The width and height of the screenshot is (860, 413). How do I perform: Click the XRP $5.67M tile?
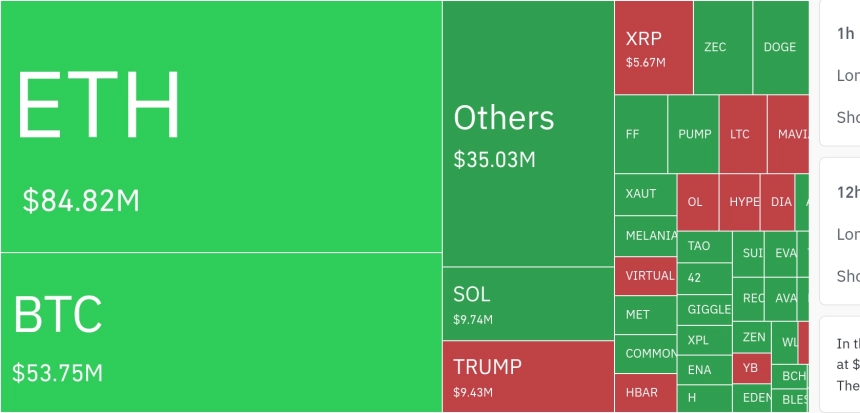654,47
